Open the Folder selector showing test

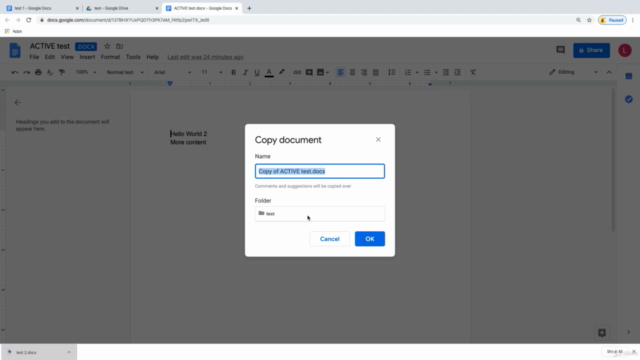[320, 213]
